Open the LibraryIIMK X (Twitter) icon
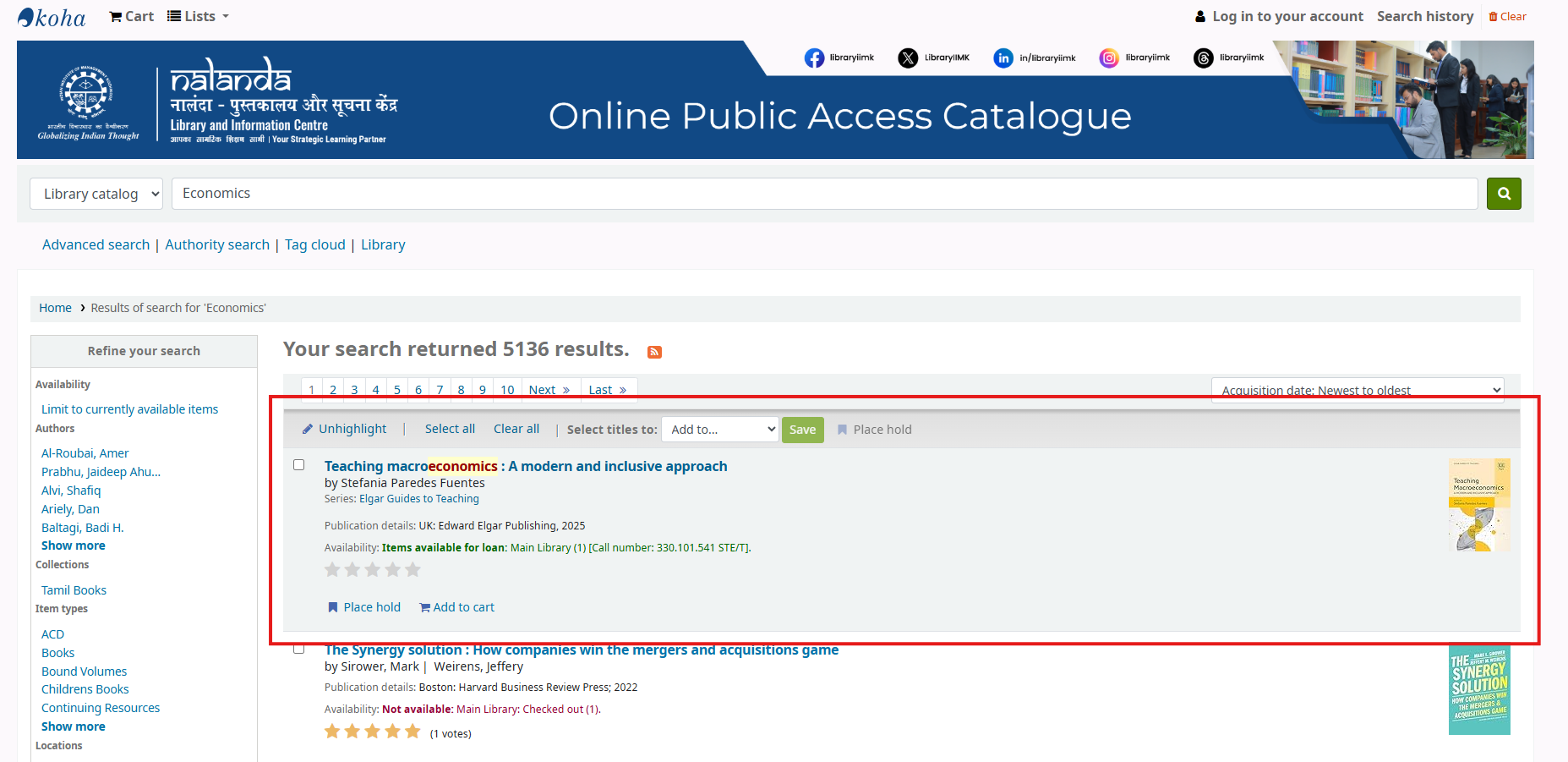This screenshot has width=1568, height=762. (908, 58)
